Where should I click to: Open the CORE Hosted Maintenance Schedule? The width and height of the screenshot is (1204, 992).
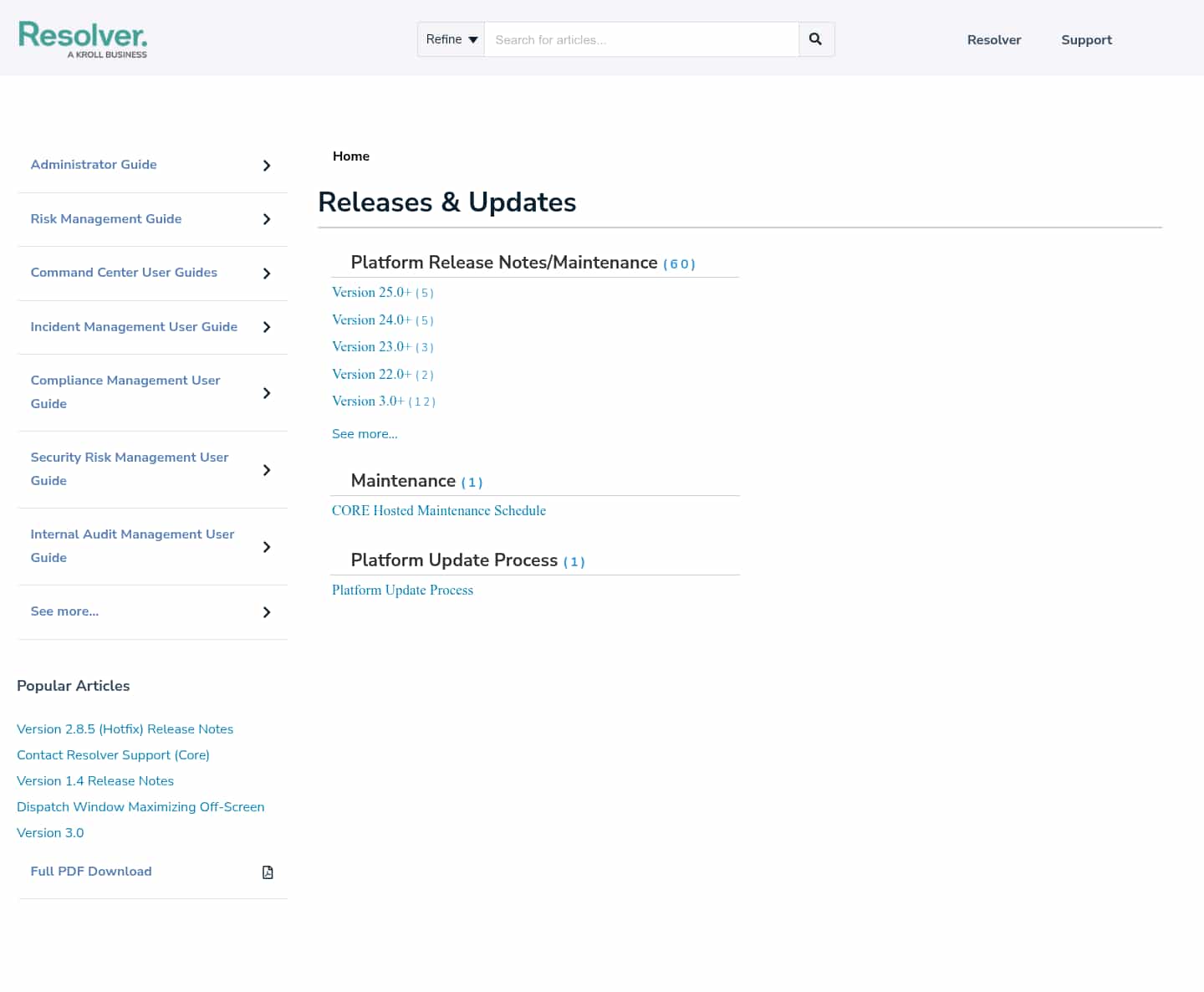tap(439, 510)
